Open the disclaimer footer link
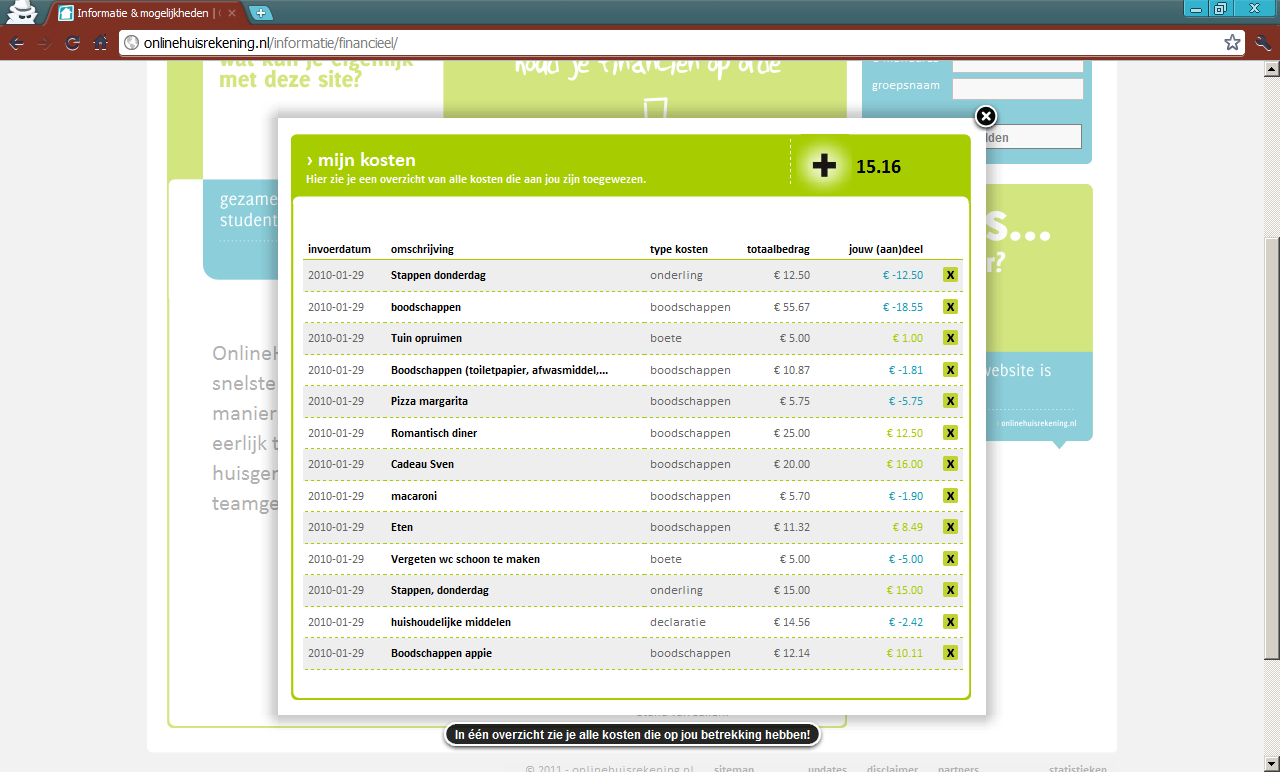 pos(892,768)
